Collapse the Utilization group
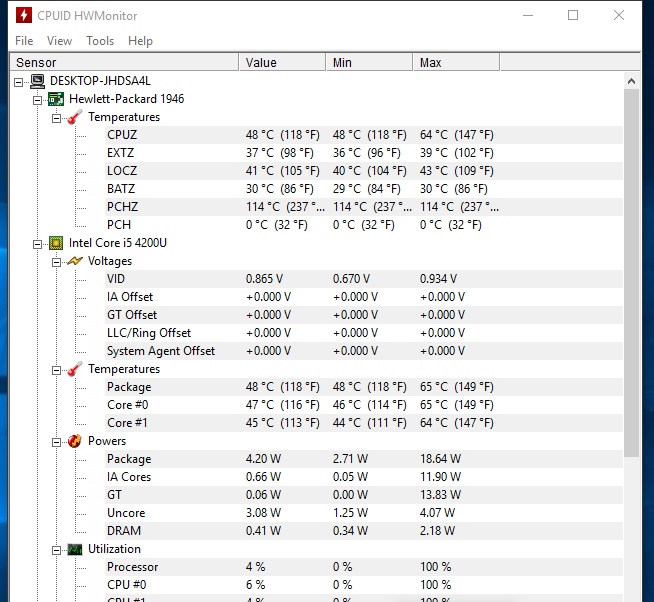 click(56, 551)
